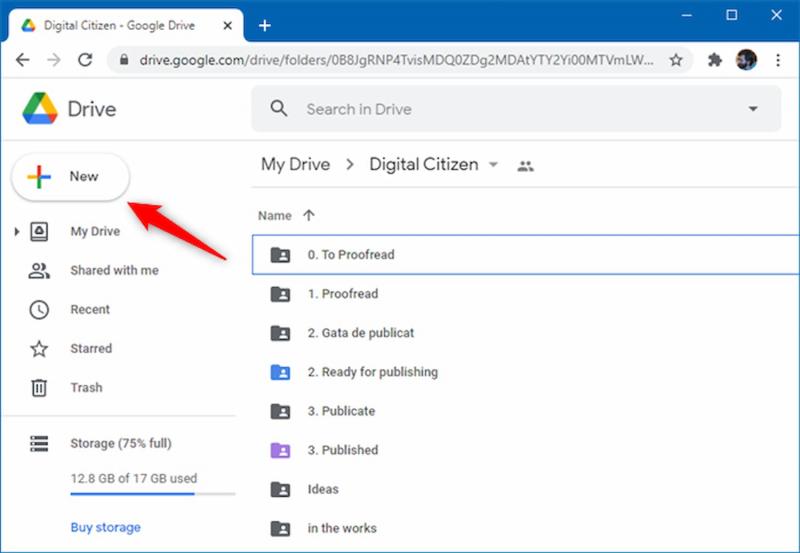Screen dimensions: 800x553
Task: Click the Shared with me people icon
Action: point(39,270)
